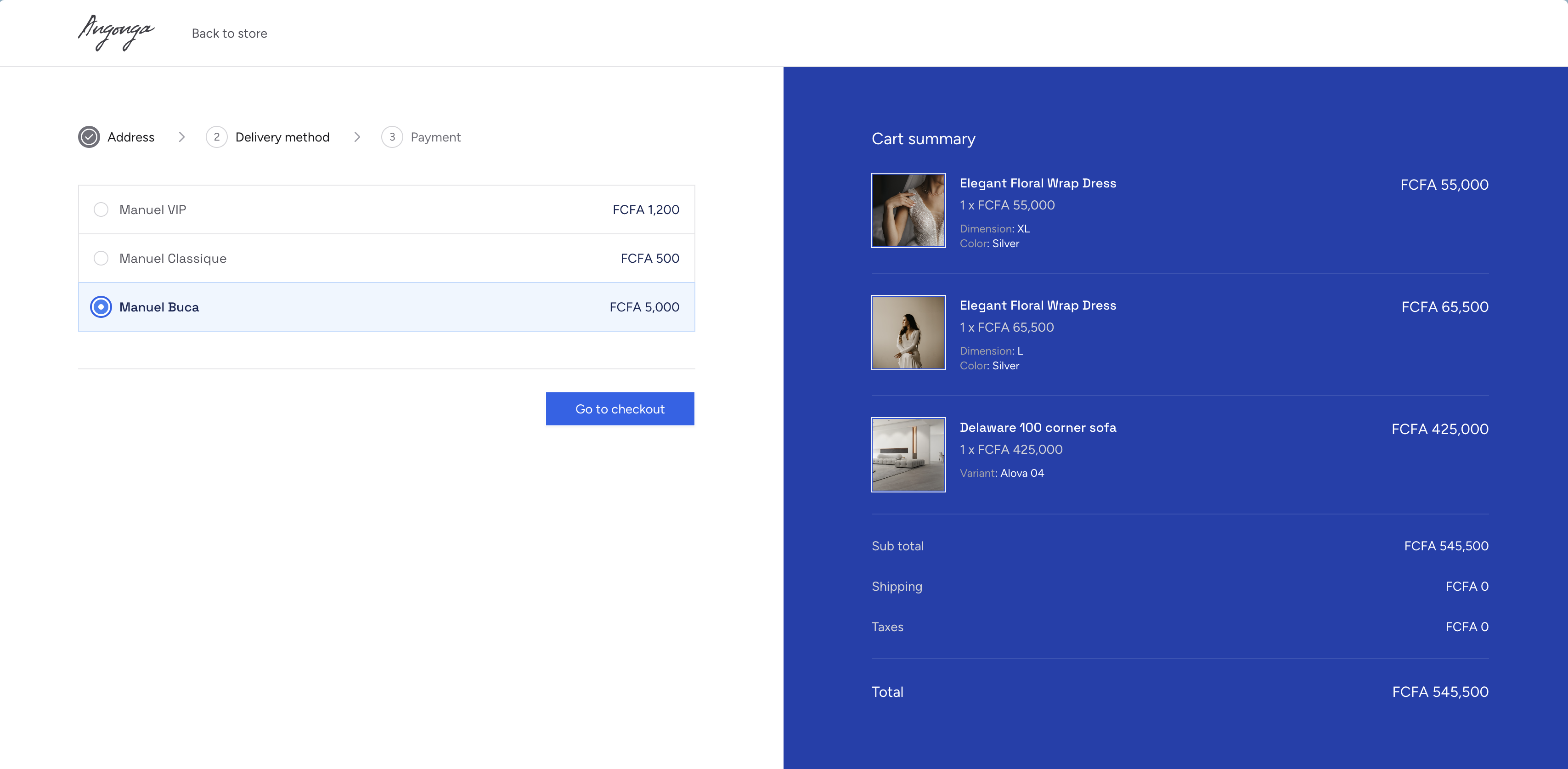Image resolution: width=1568 pixels, height=769 pixels.
Task: Click the Manuel Classique FCFA 500 price
Action: point(649,258)
